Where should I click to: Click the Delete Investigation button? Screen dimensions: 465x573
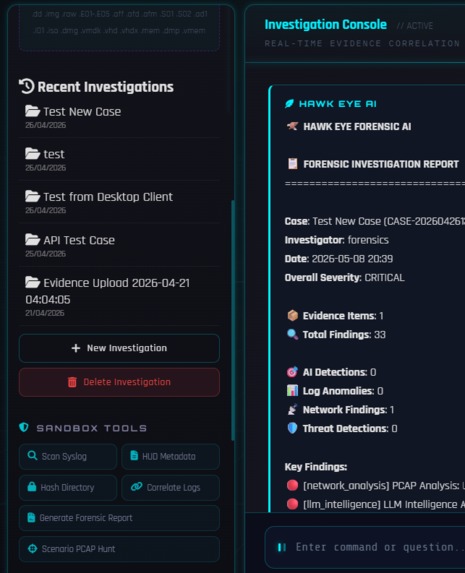[x=119, y=382]
